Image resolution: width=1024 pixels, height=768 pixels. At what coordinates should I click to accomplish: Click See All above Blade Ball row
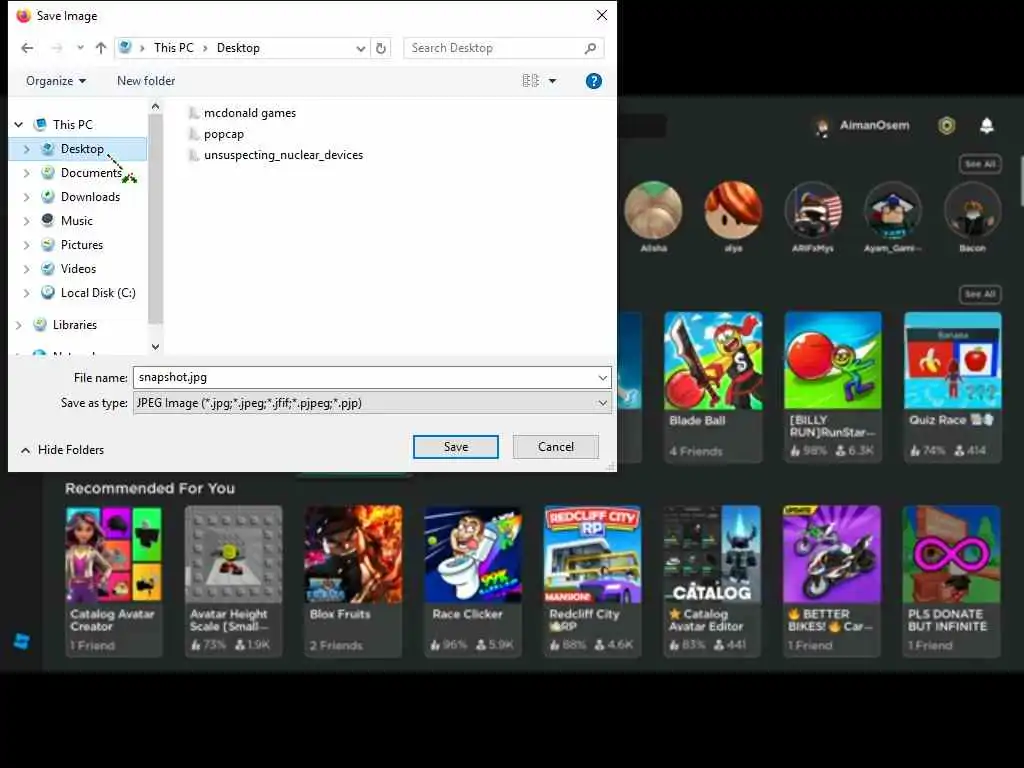980,295
